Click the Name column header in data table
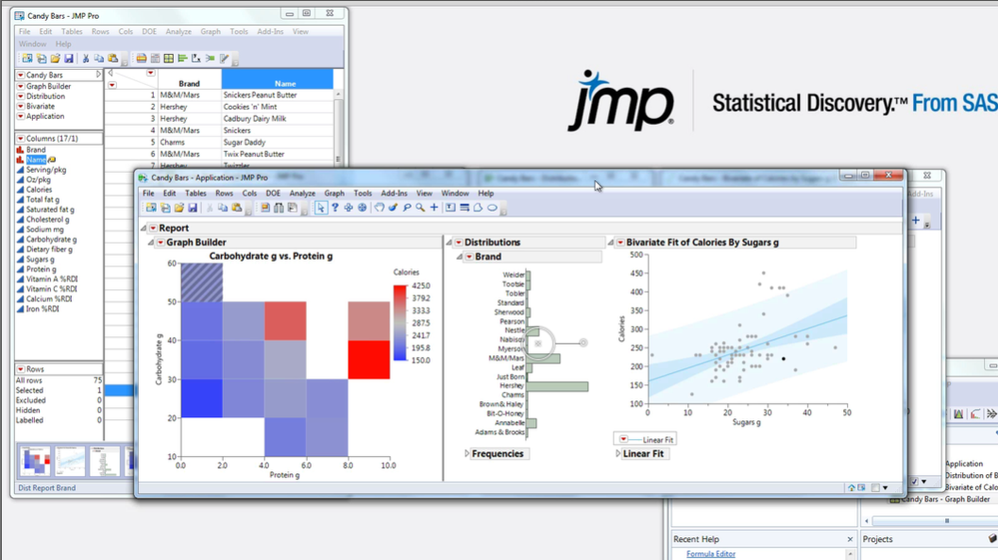Image resolution: width=998 pixels, height=560 pixels. 278,79
